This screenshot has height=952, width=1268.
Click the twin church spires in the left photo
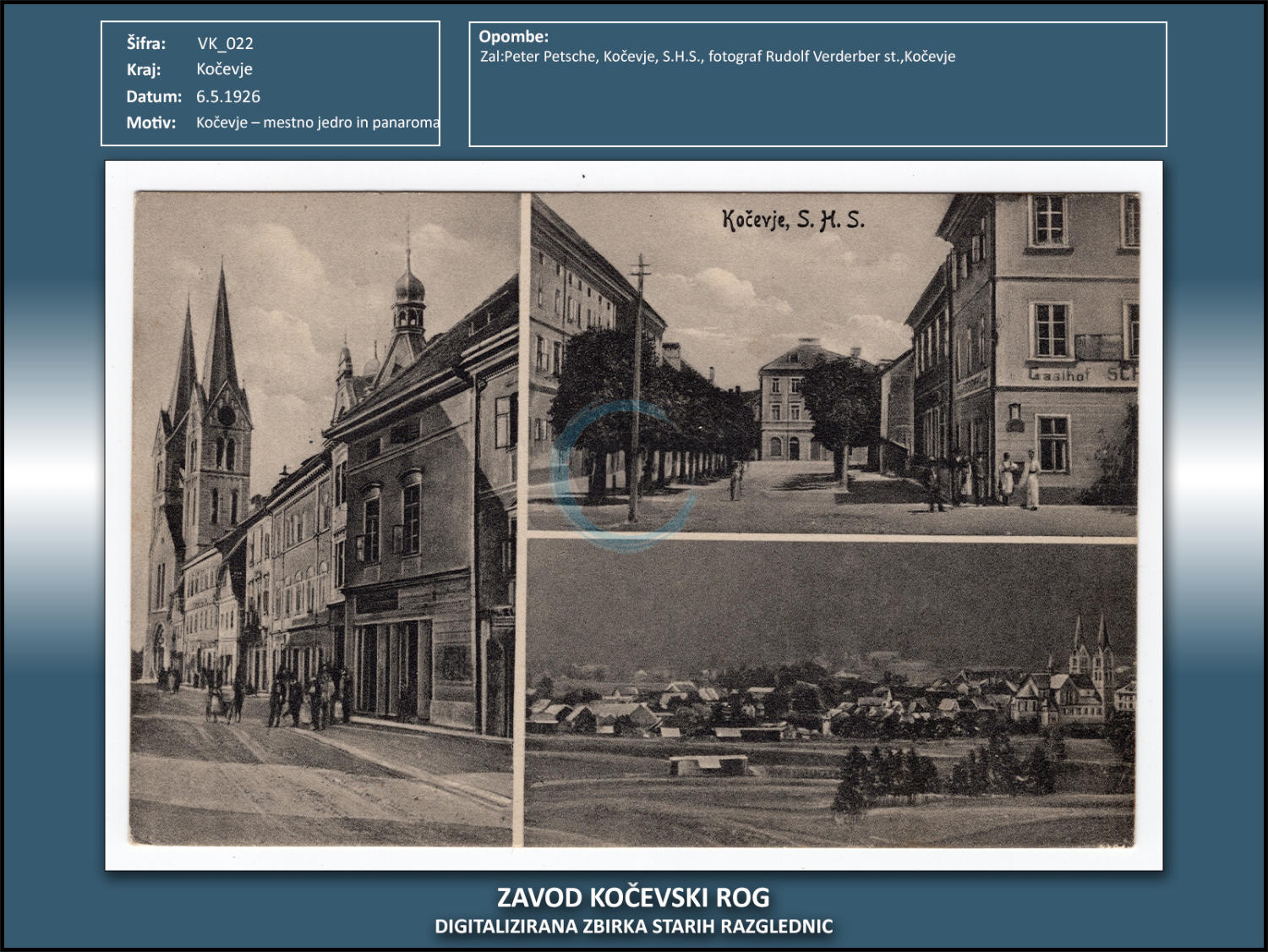pos(207,355)
